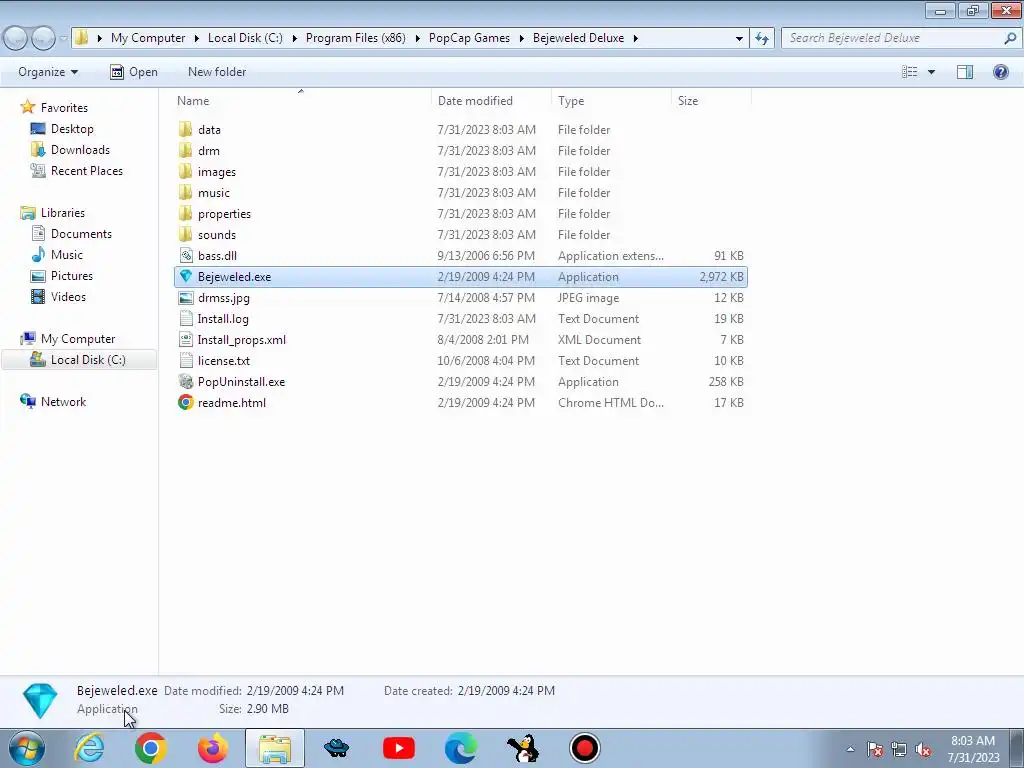Sort by the Name column header

302,101
